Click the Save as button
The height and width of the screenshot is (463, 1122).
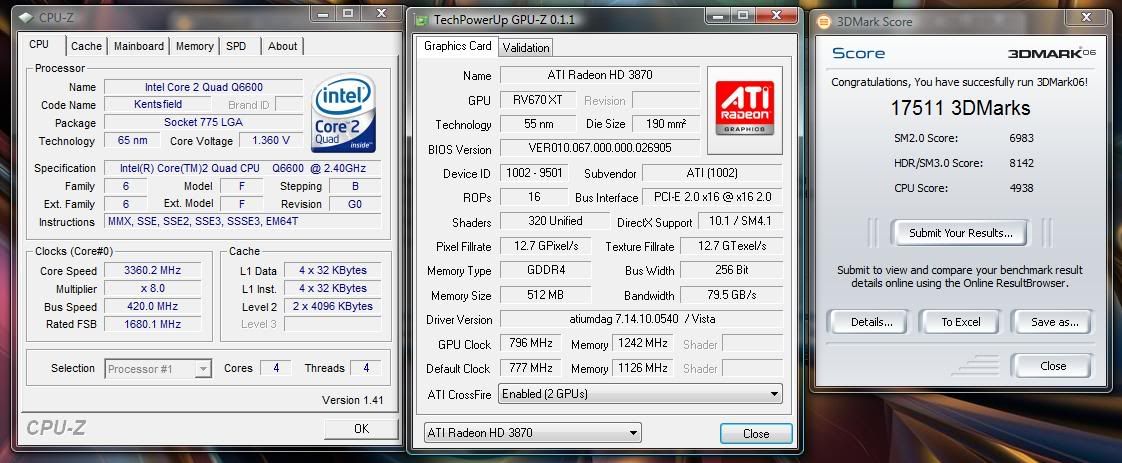click(1054, 322)
